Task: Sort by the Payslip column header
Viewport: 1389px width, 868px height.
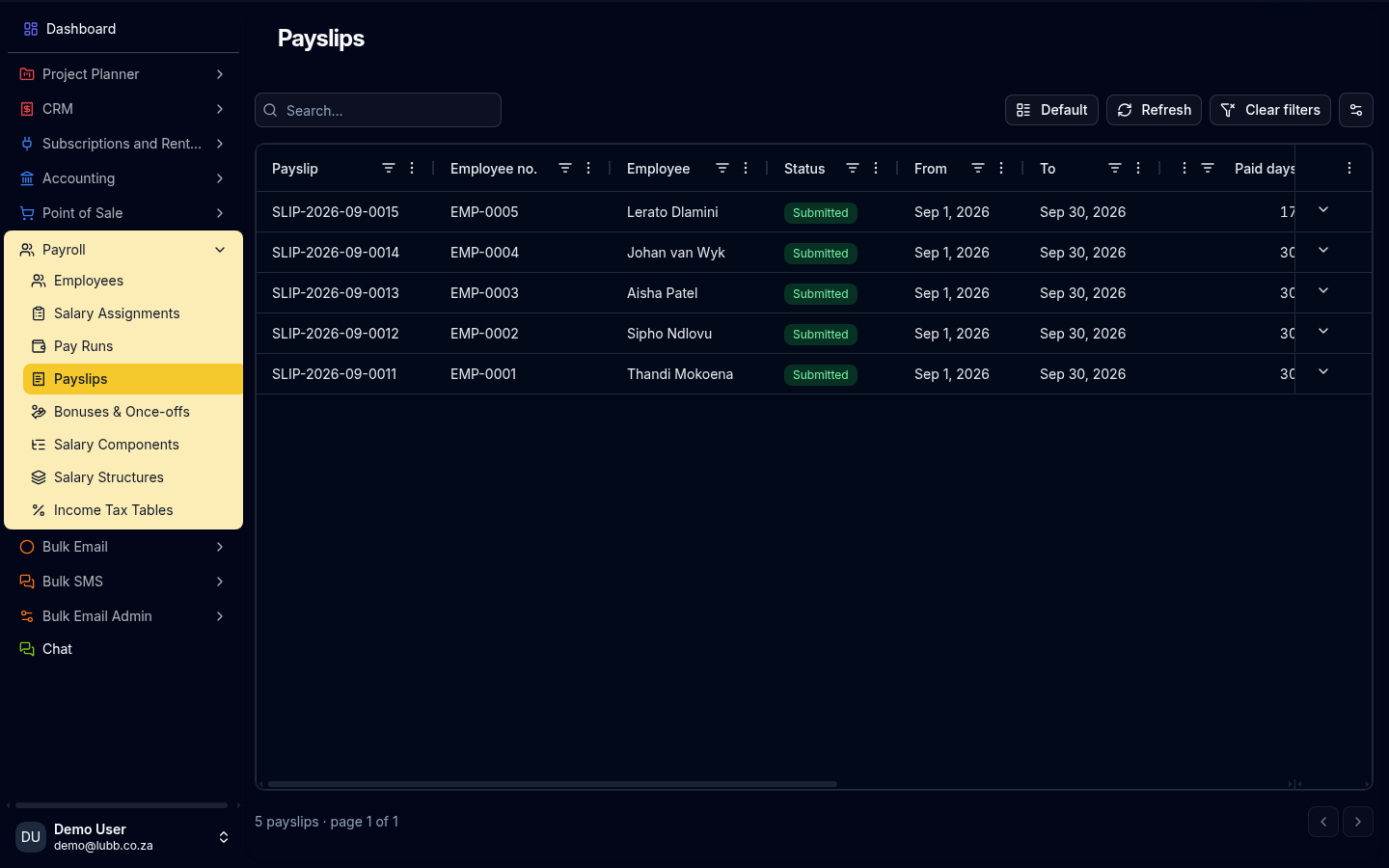Action: point(295,169)
